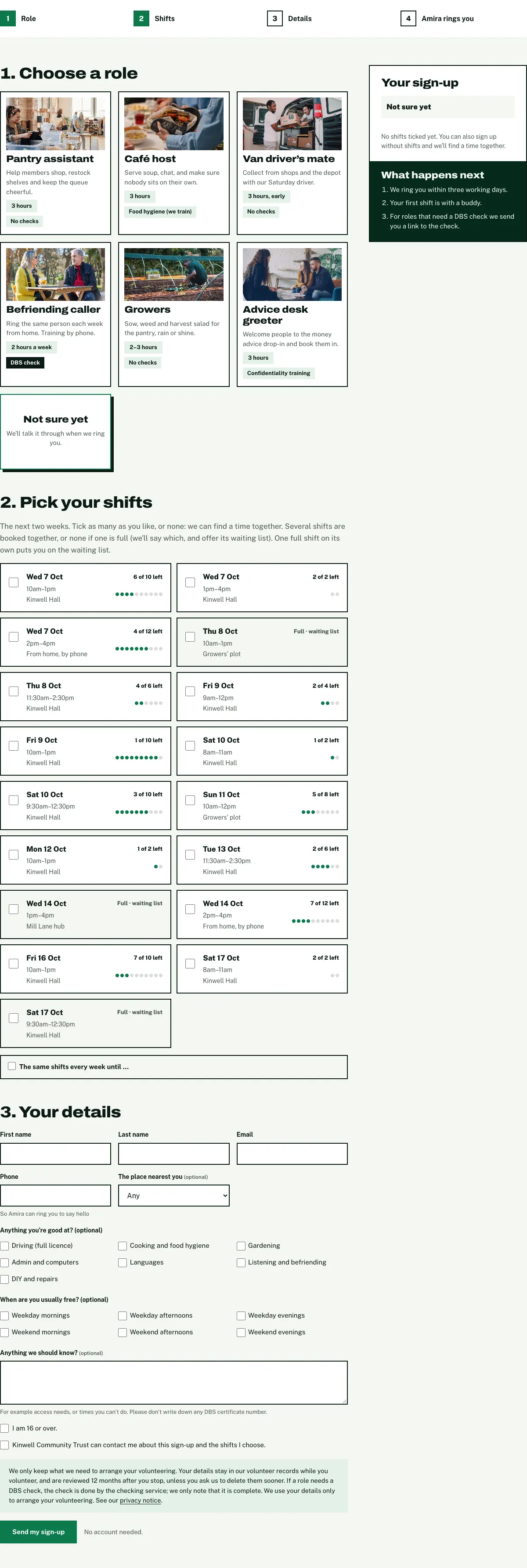The image size is (527, 1568).
Task: Join Wed 14 Oct Mill Lane hub waiting list
Action: (13, 909)
